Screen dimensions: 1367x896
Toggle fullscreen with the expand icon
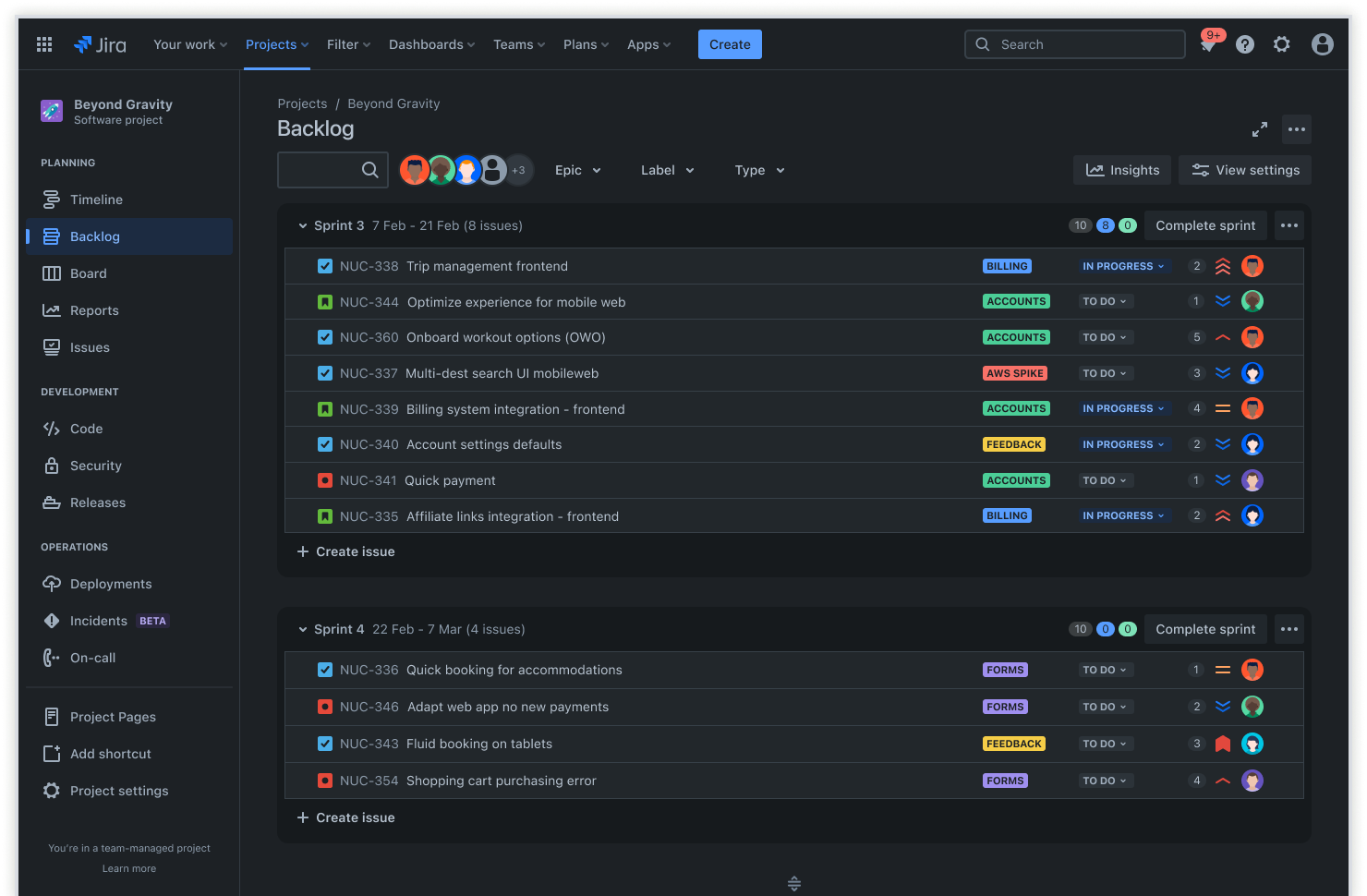tap(1260, 129)
